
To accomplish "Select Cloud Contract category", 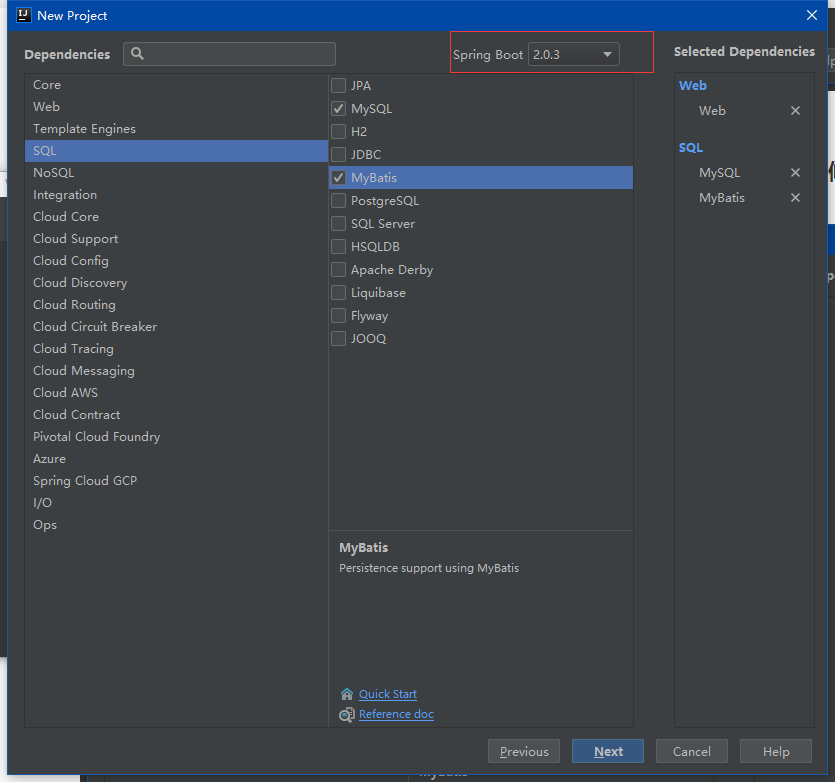I will (176, 414).
